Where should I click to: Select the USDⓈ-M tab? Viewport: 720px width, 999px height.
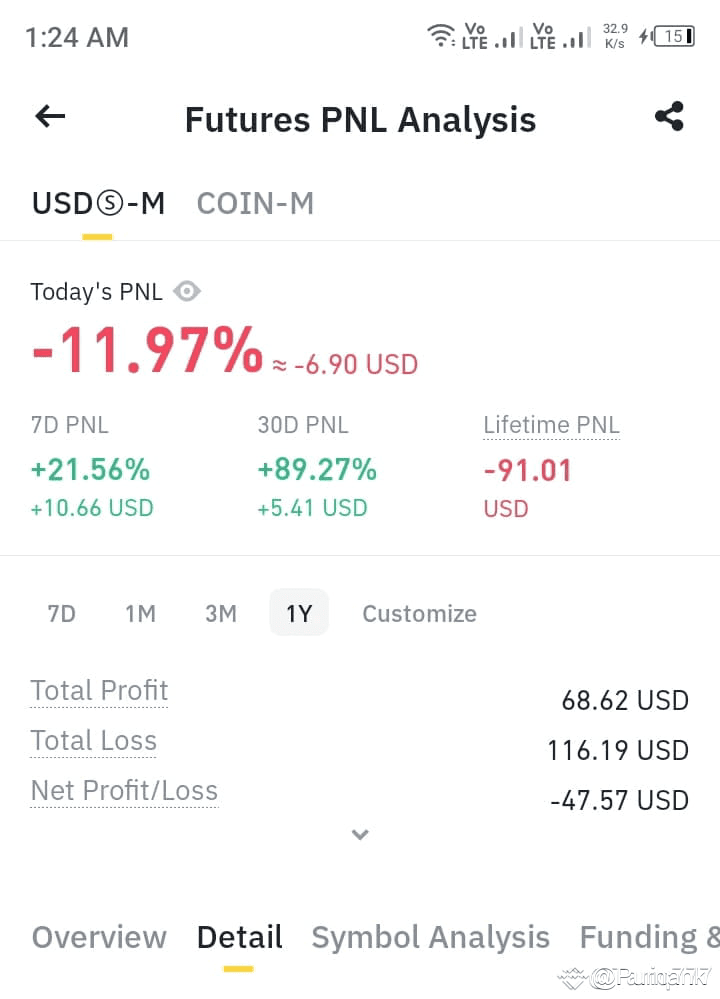(98, 204)
